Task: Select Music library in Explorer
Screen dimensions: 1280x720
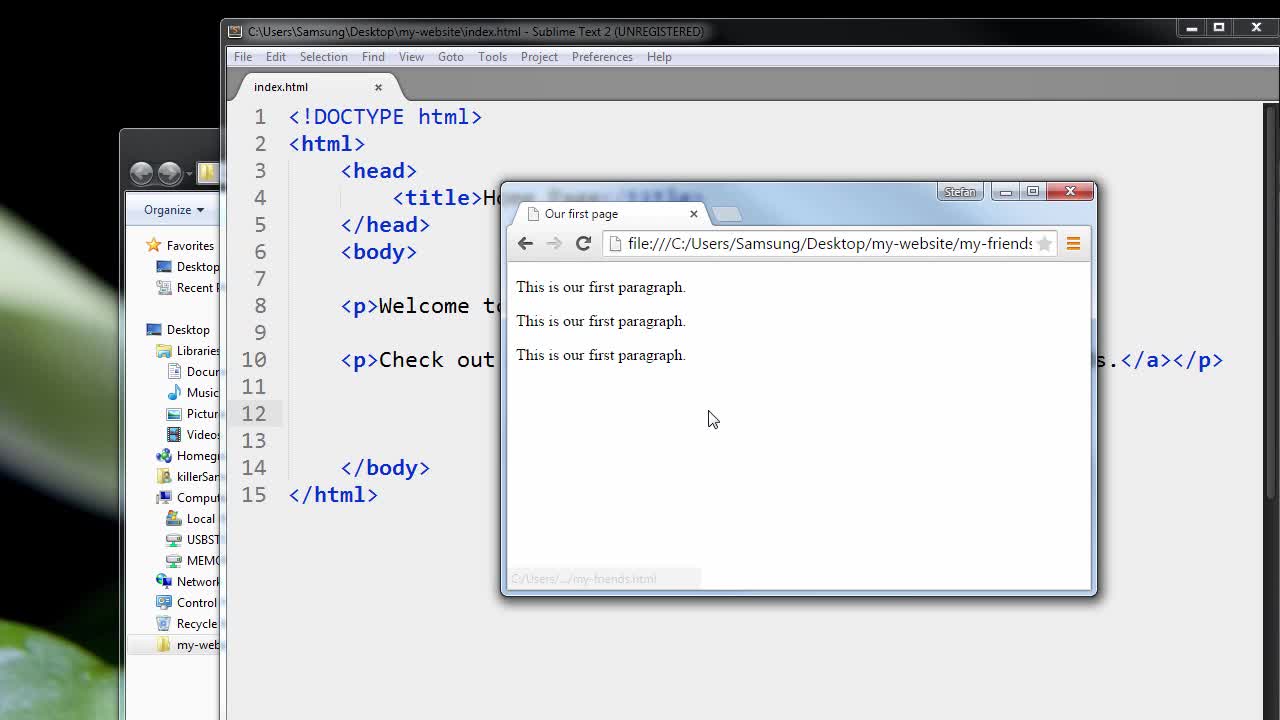Action: (x=193, y=393)
